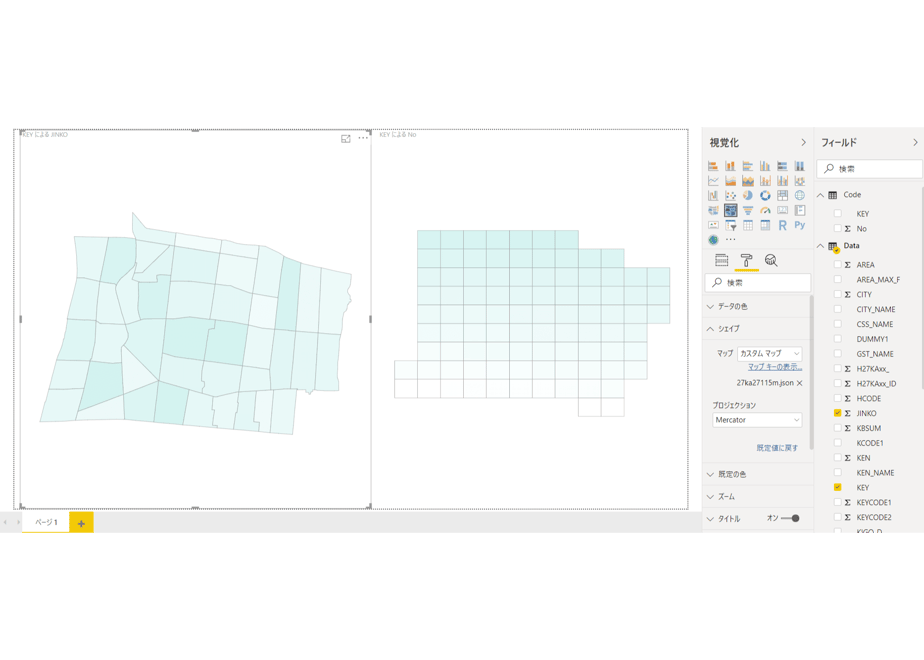Collapse the Data table in fields
The height and width of the screenshot is (660, 924).
(x=820, y=246)
